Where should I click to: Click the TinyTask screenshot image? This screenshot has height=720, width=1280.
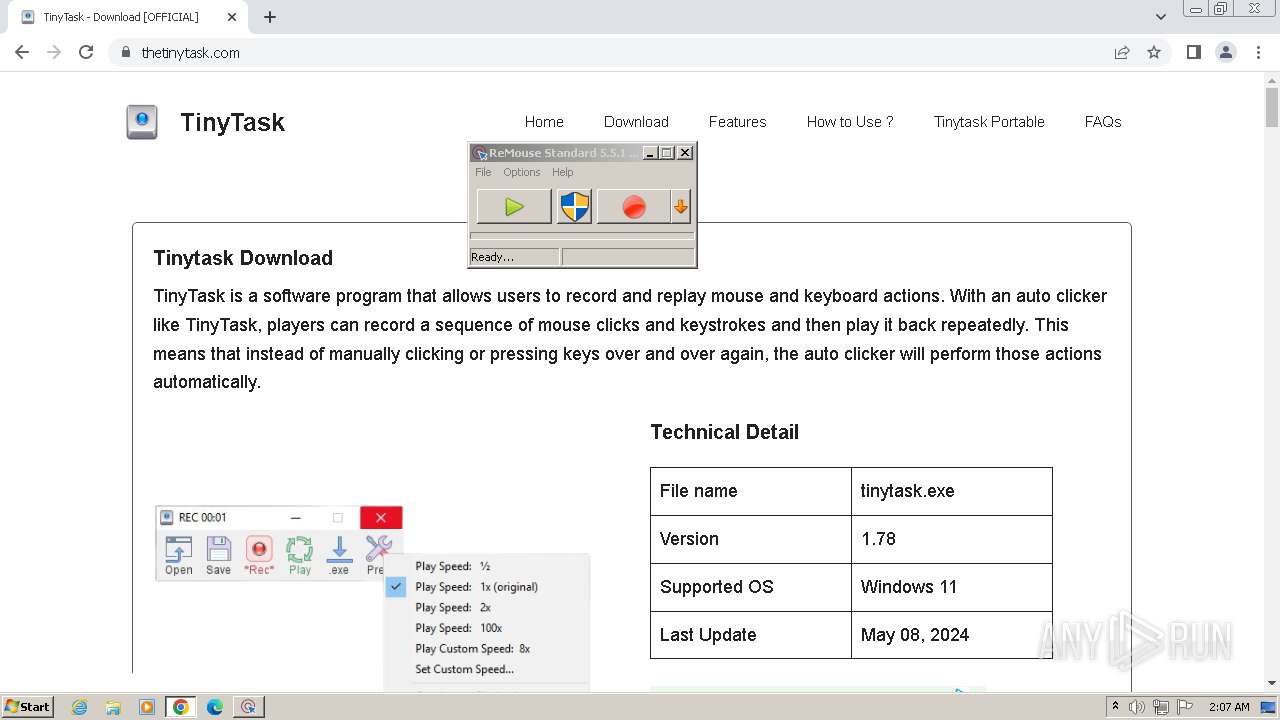[372, 598]
